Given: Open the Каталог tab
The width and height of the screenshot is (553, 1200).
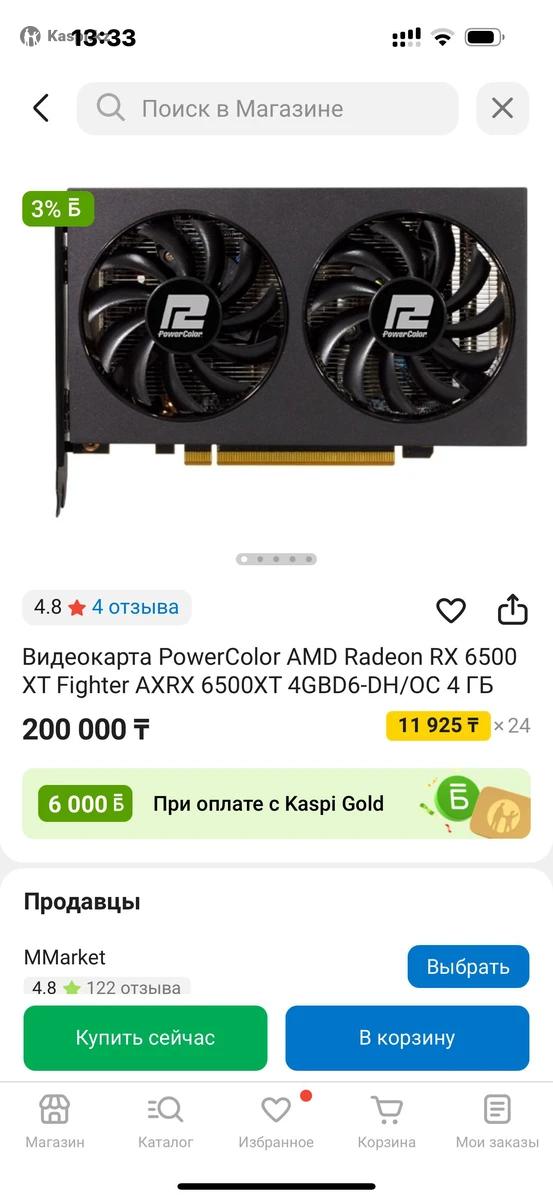Looking at the screenshot, I should 166,1122.
